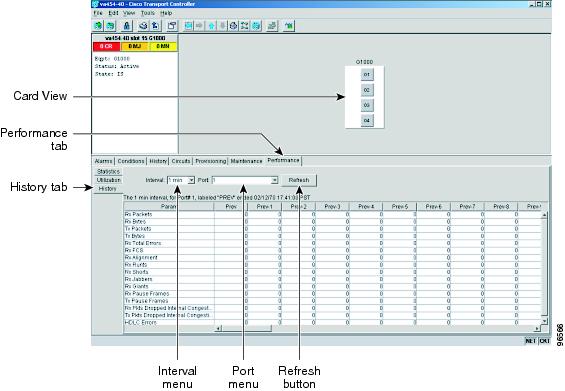The width and height of the screenshot is (565, 391).
Task: Select the Rx Packets row
Action: click(332, 214)
